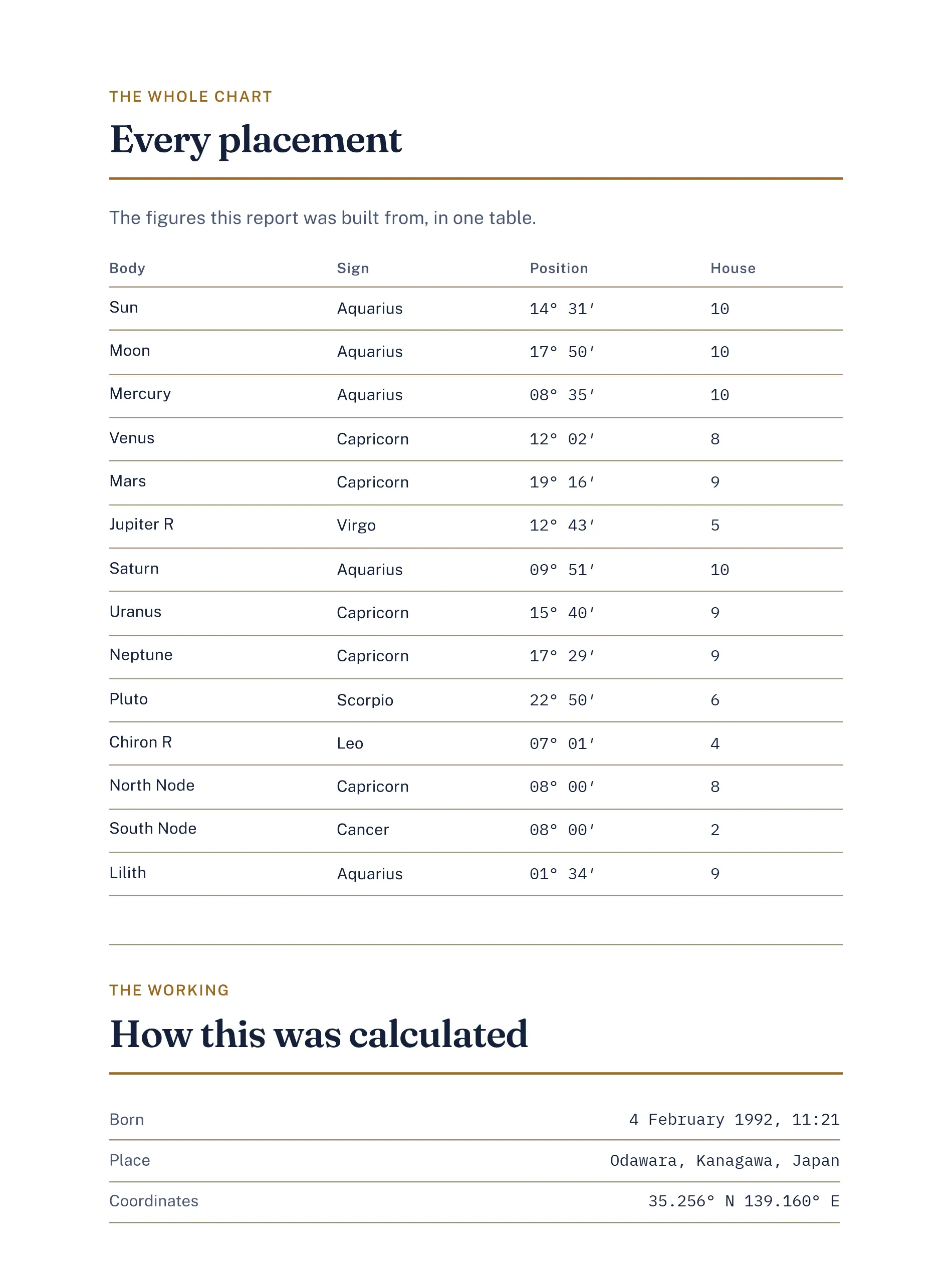Select the Chiron R row
The width and height of the screenshot is (952, 1269).
[x=475, y=743]
